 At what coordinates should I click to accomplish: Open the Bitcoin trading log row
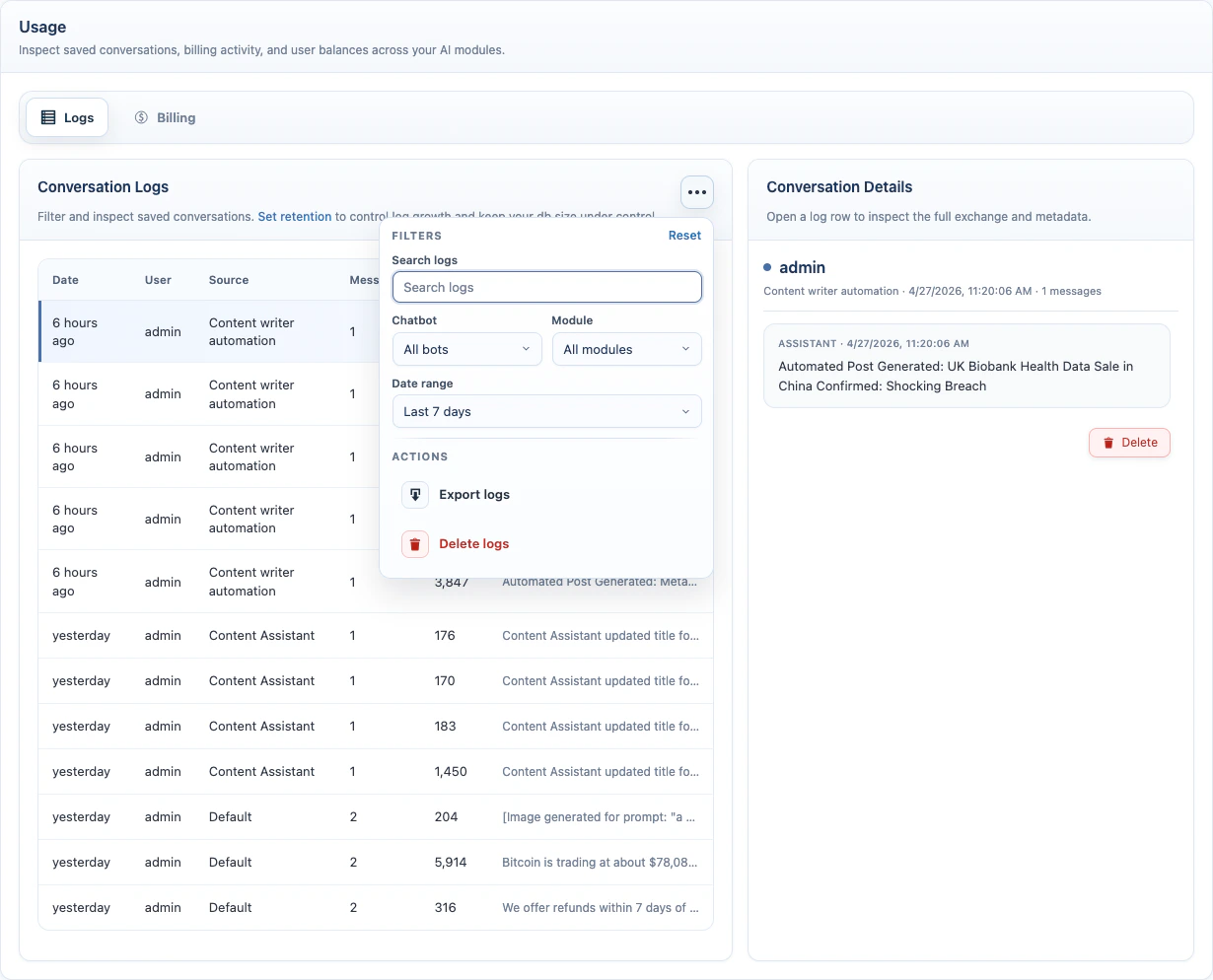tap(375, 862)
